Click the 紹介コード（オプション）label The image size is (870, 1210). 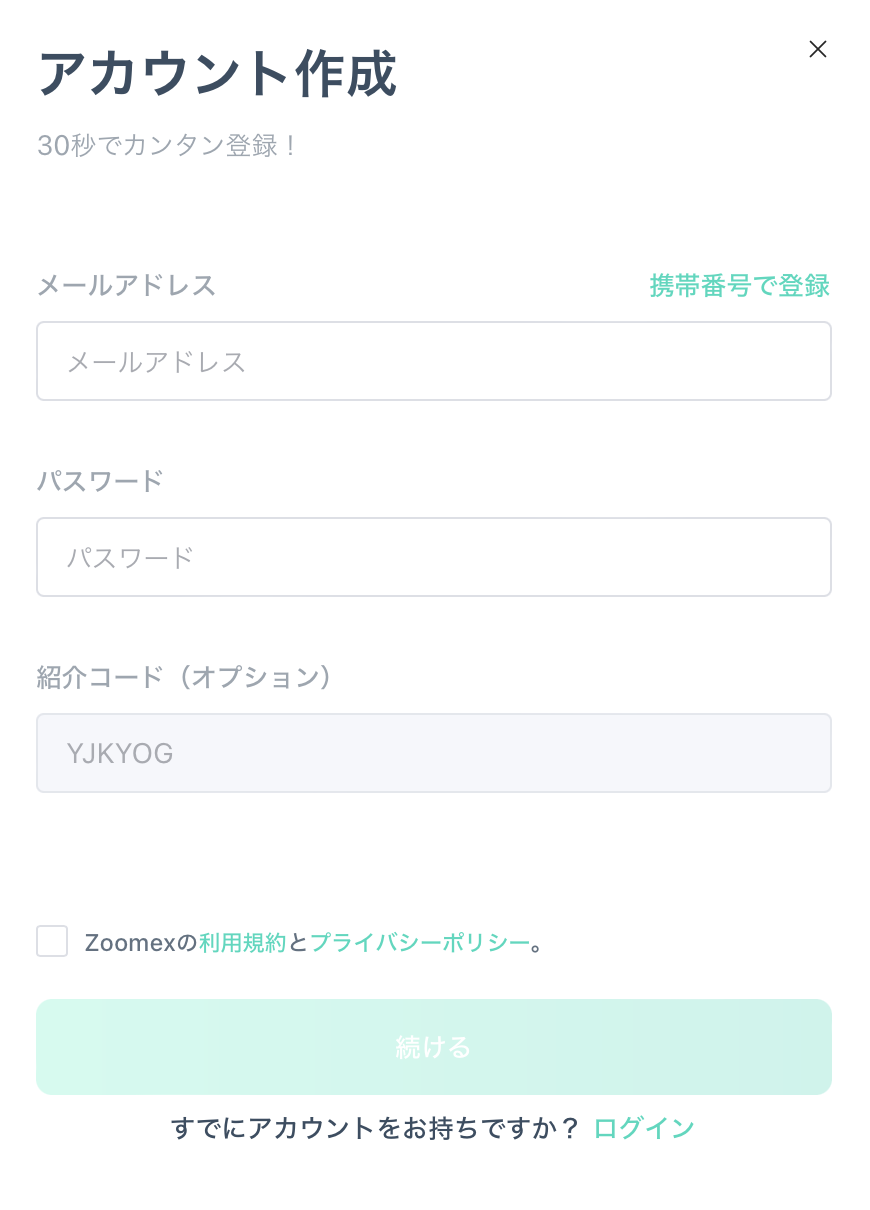[x=185, y=677]
